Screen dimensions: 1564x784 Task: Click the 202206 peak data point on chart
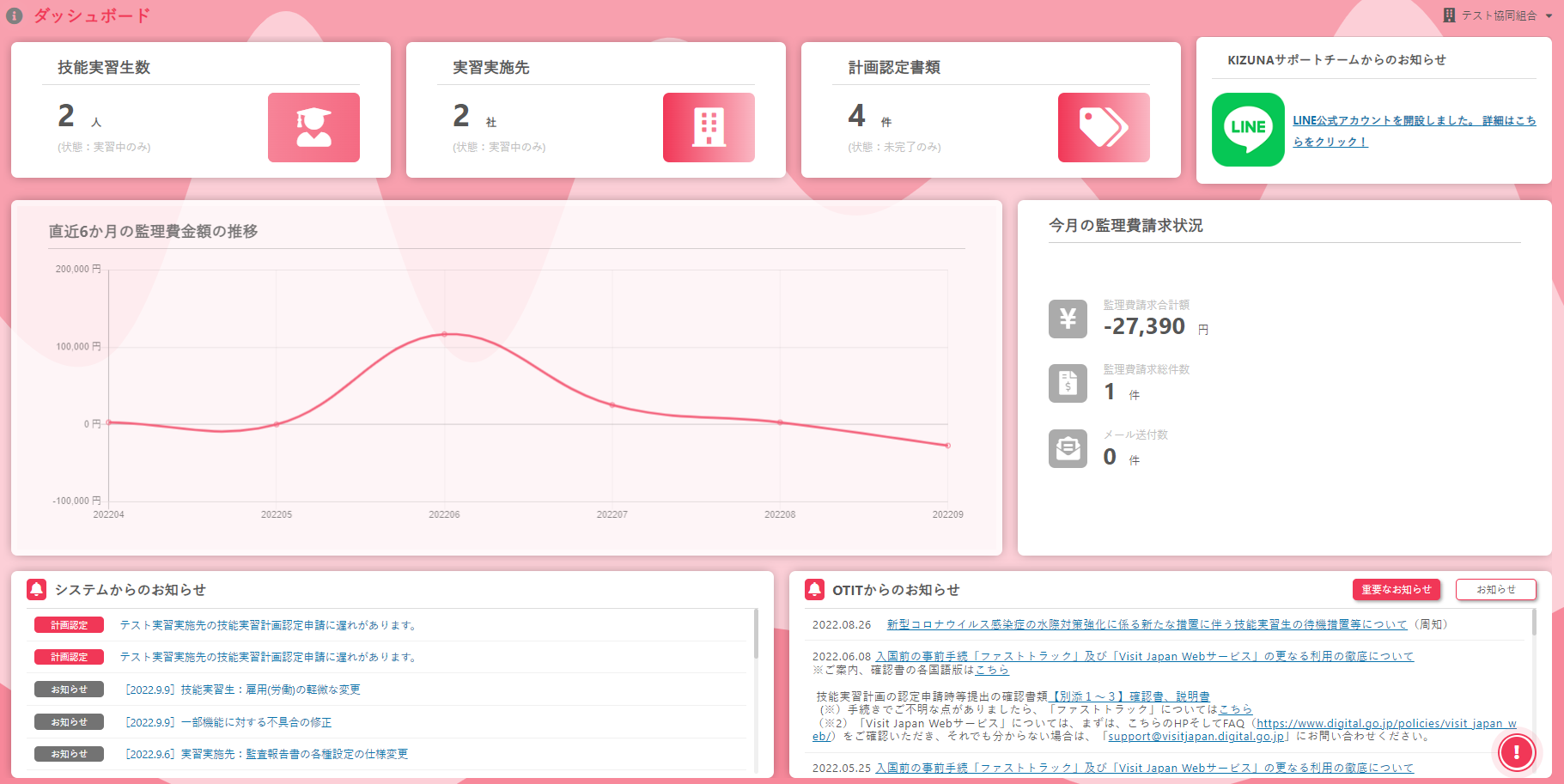[x=444, y=334]
